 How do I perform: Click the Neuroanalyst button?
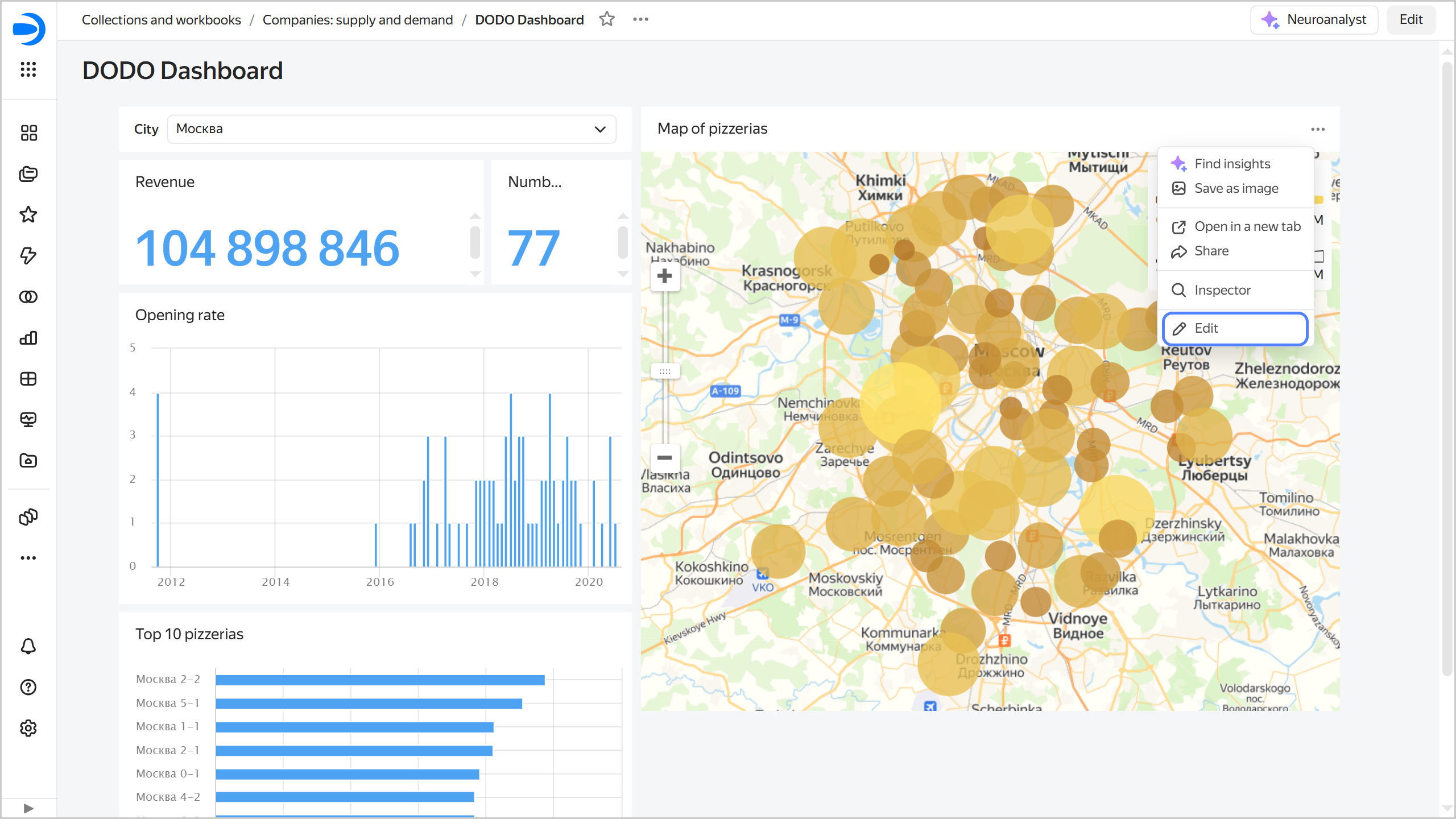(1314, 19)
